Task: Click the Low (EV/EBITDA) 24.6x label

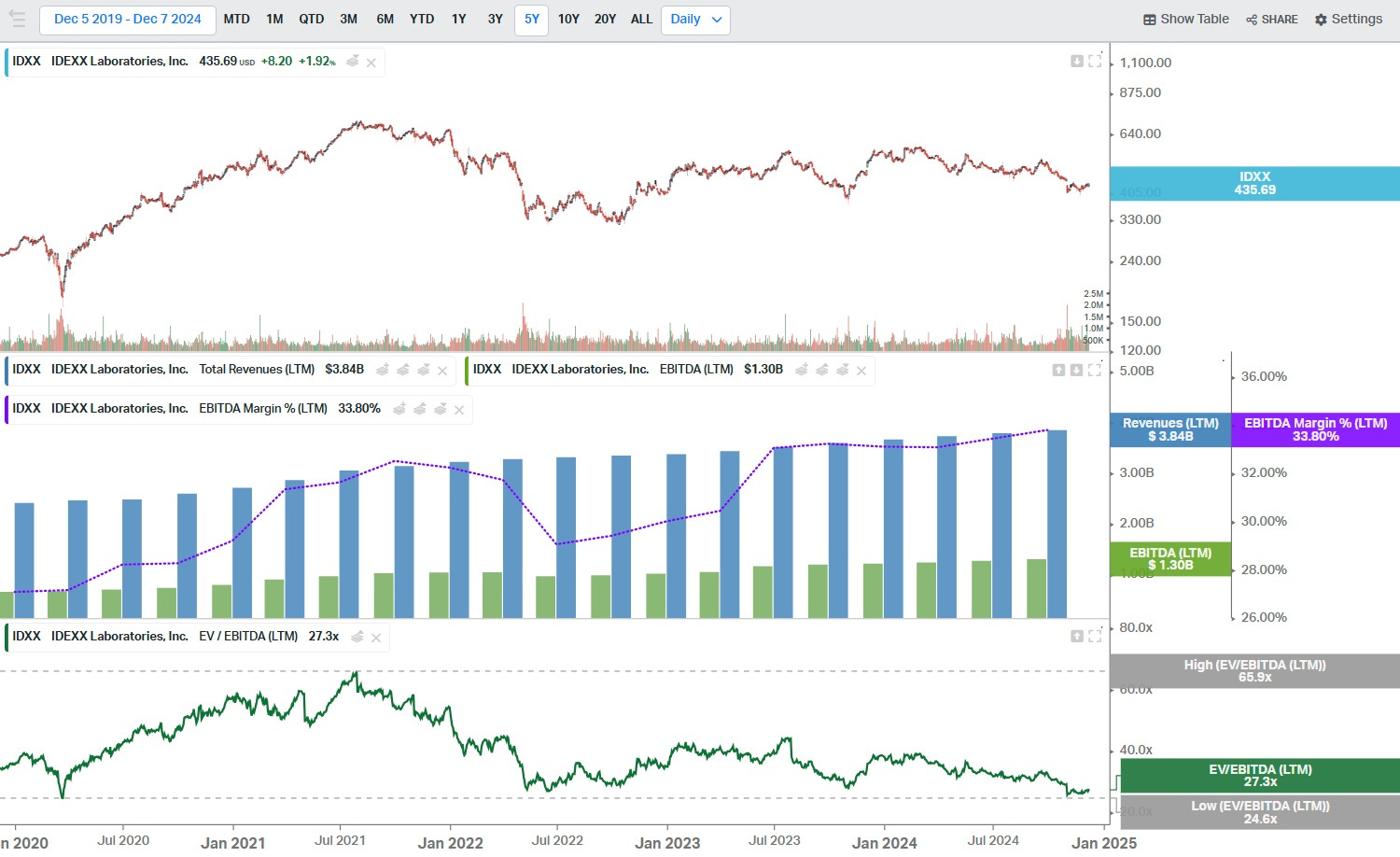Action: pos(1260,812)
